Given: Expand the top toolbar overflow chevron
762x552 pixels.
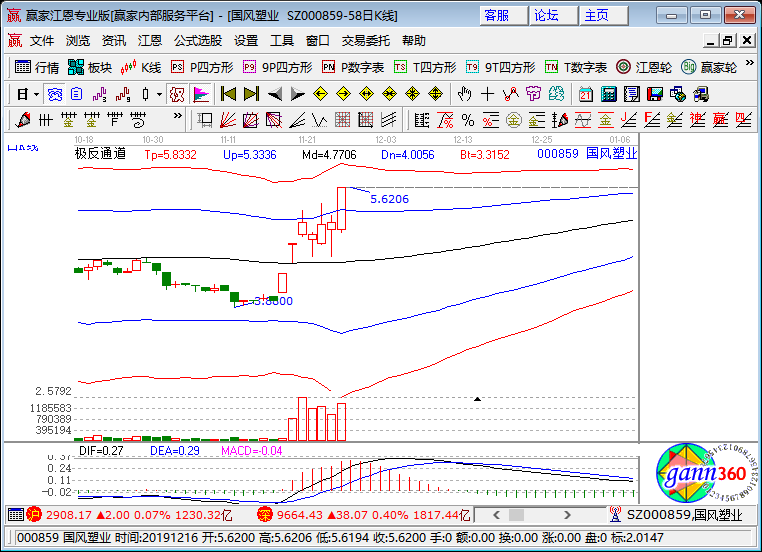Looking at the screenshot, I should (x=749, y=63).
